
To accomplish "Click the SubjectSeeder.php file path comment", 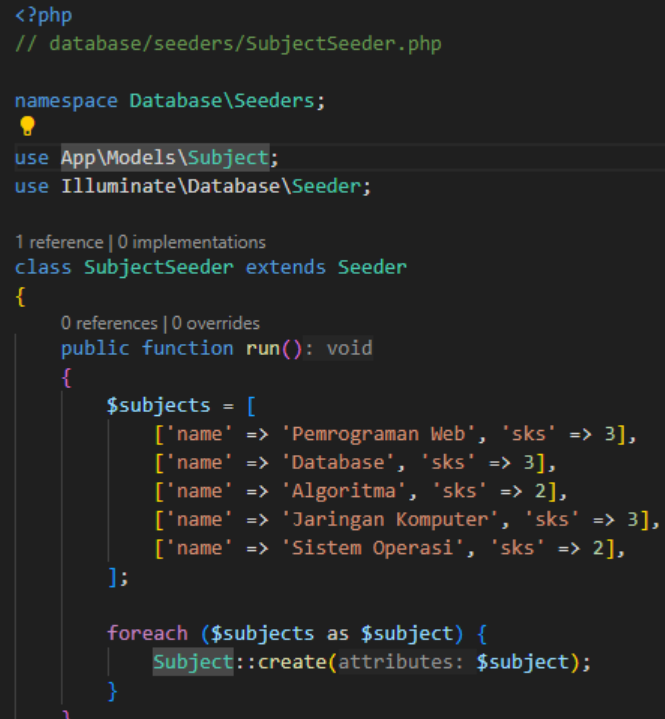I will (244, 44).
